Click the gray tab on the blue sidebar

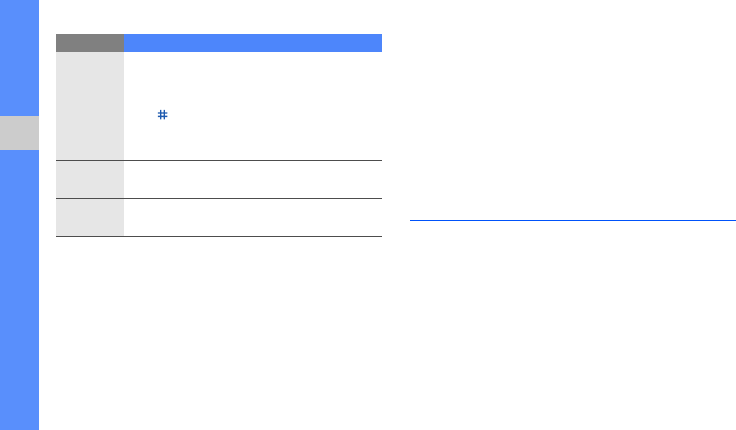pyautogui.click(x=19, y=133)
